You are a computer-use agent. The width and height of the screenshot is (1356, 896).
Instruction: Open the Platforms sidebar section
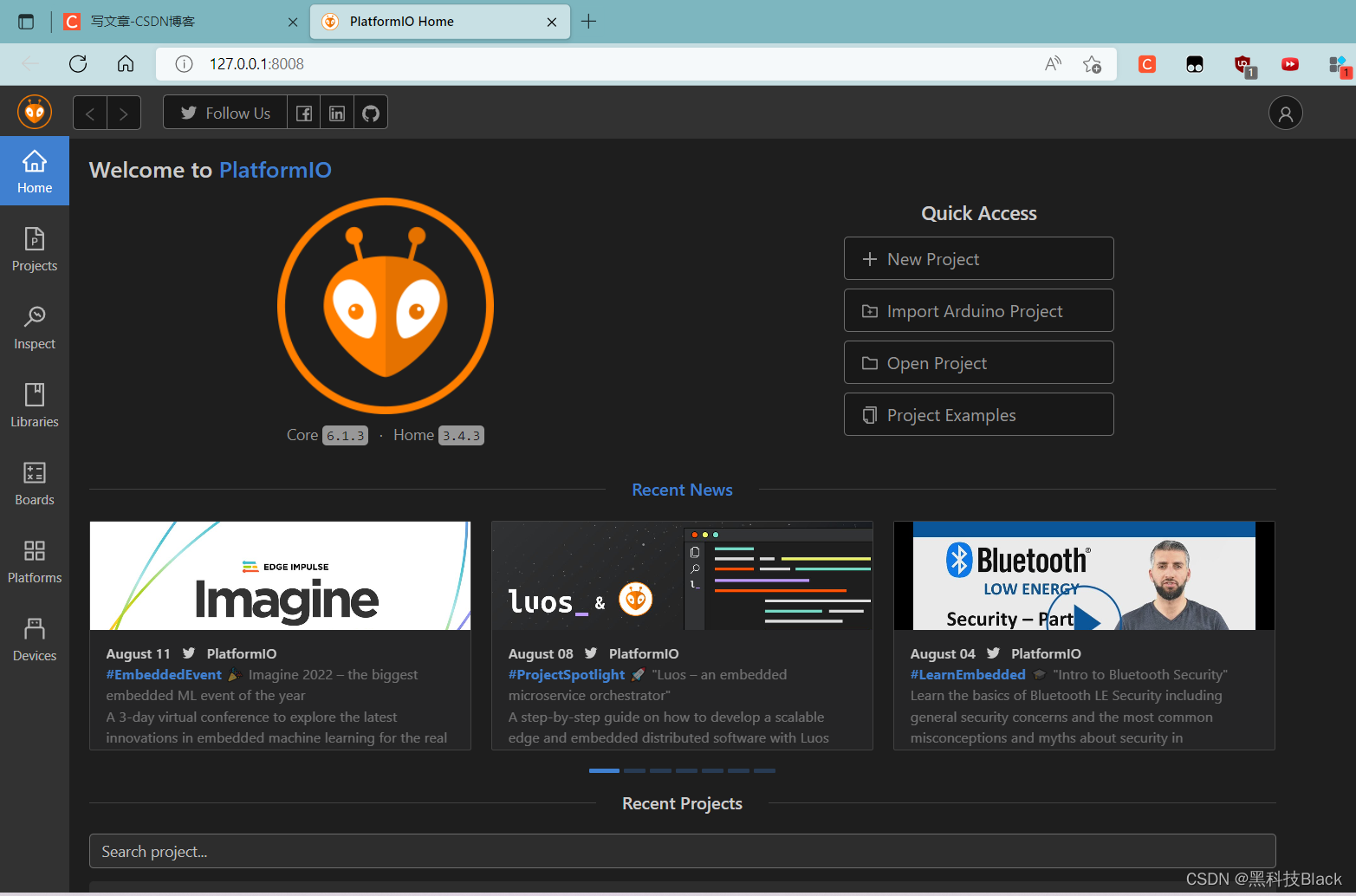pos(35,561)
